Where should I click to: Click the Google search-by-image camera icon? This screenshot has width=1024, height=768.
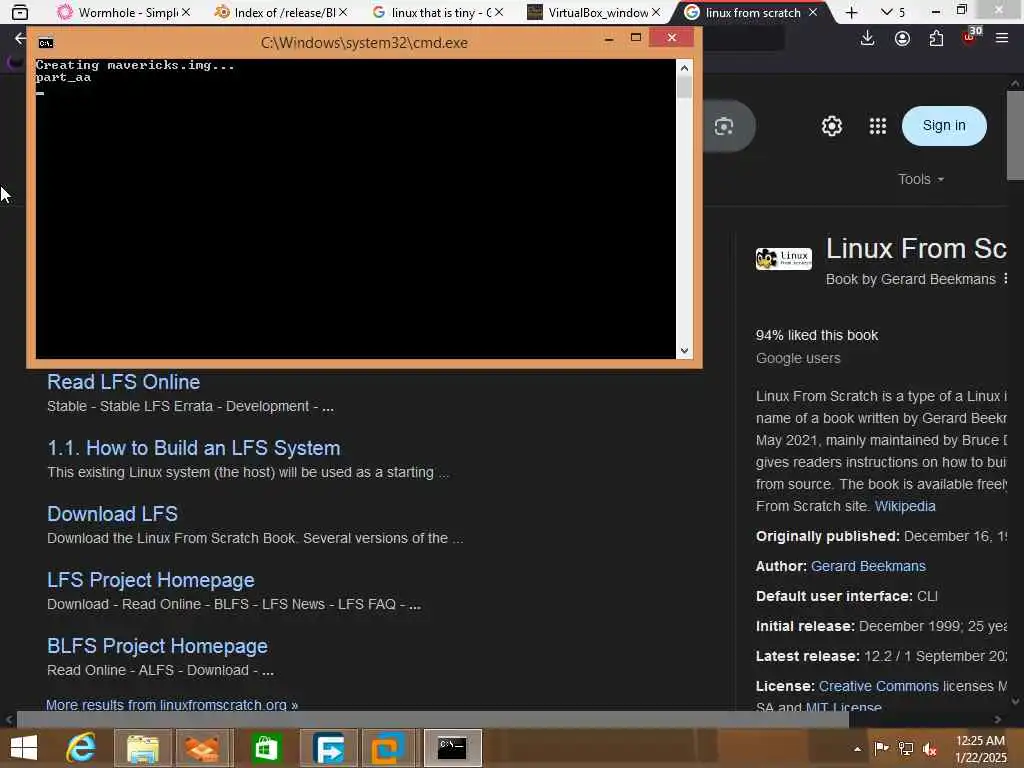click(724, 126)
